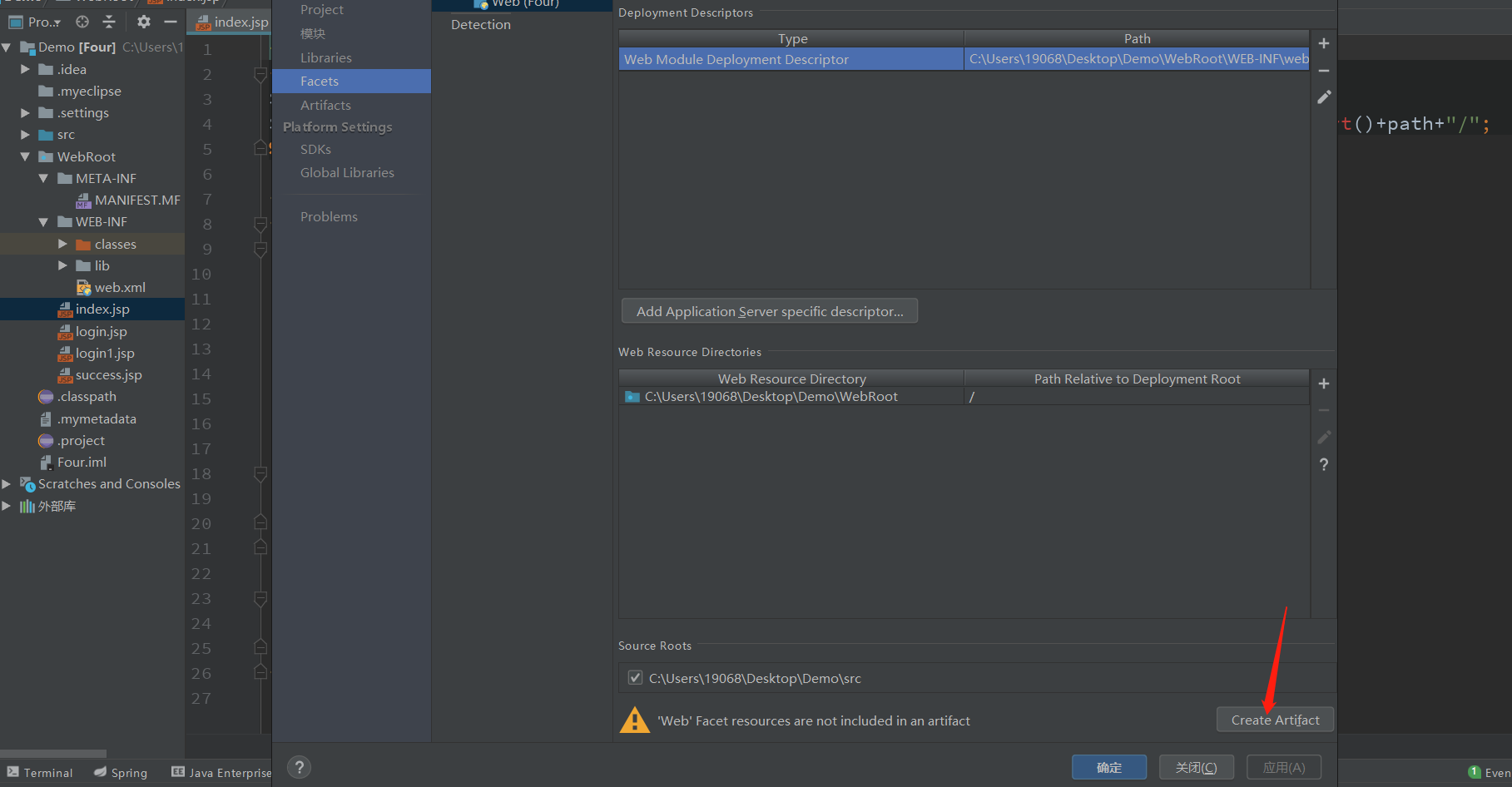Open Problems section

coord(329,216)
